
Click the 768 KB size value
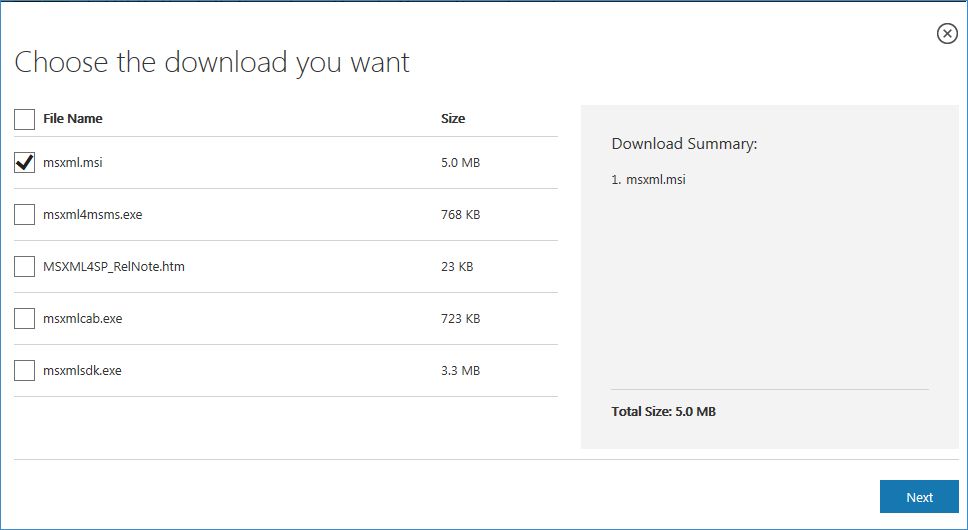coord(461,215)
